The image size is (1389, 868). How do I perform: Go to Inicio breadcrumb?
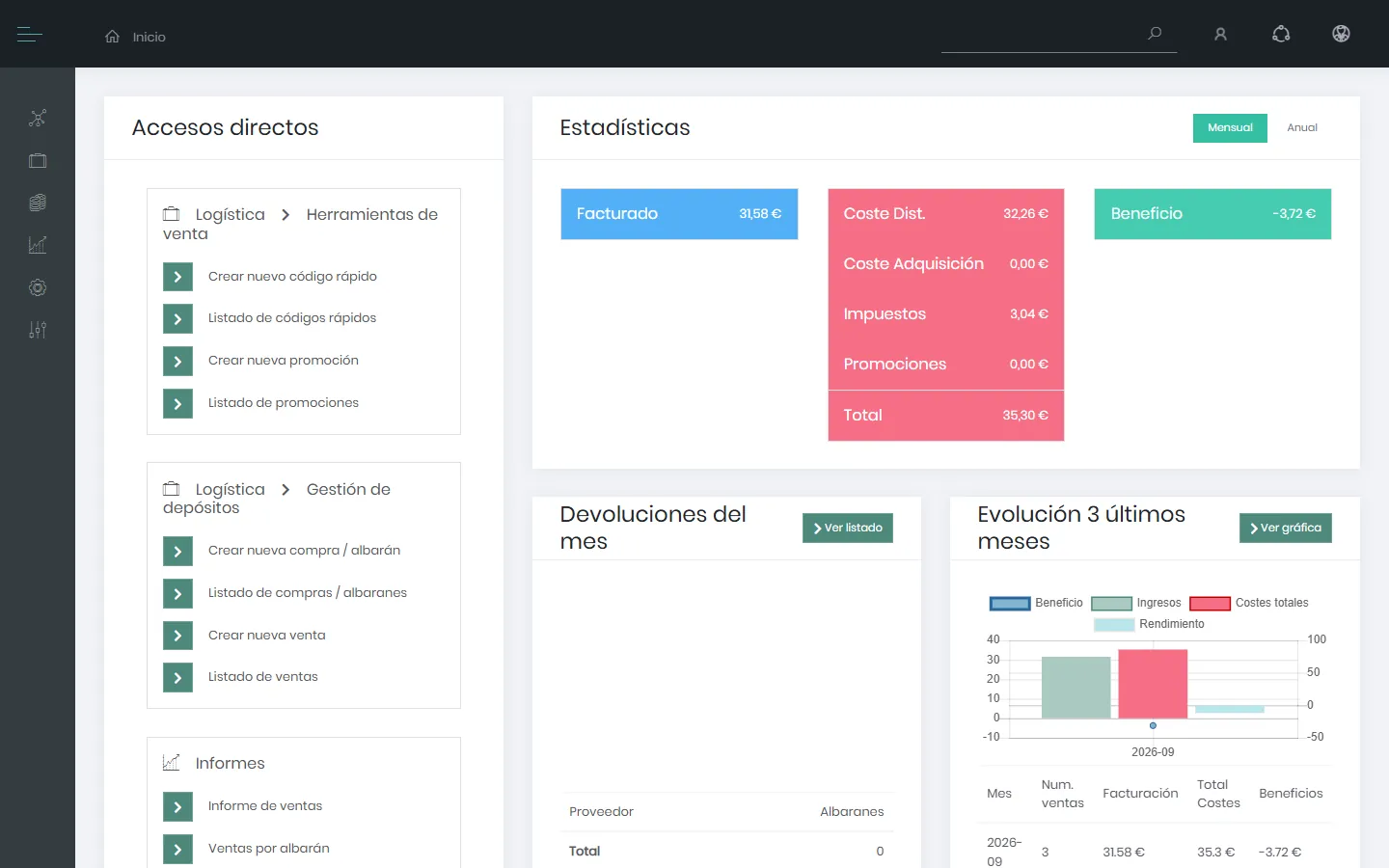click(150, 37)
